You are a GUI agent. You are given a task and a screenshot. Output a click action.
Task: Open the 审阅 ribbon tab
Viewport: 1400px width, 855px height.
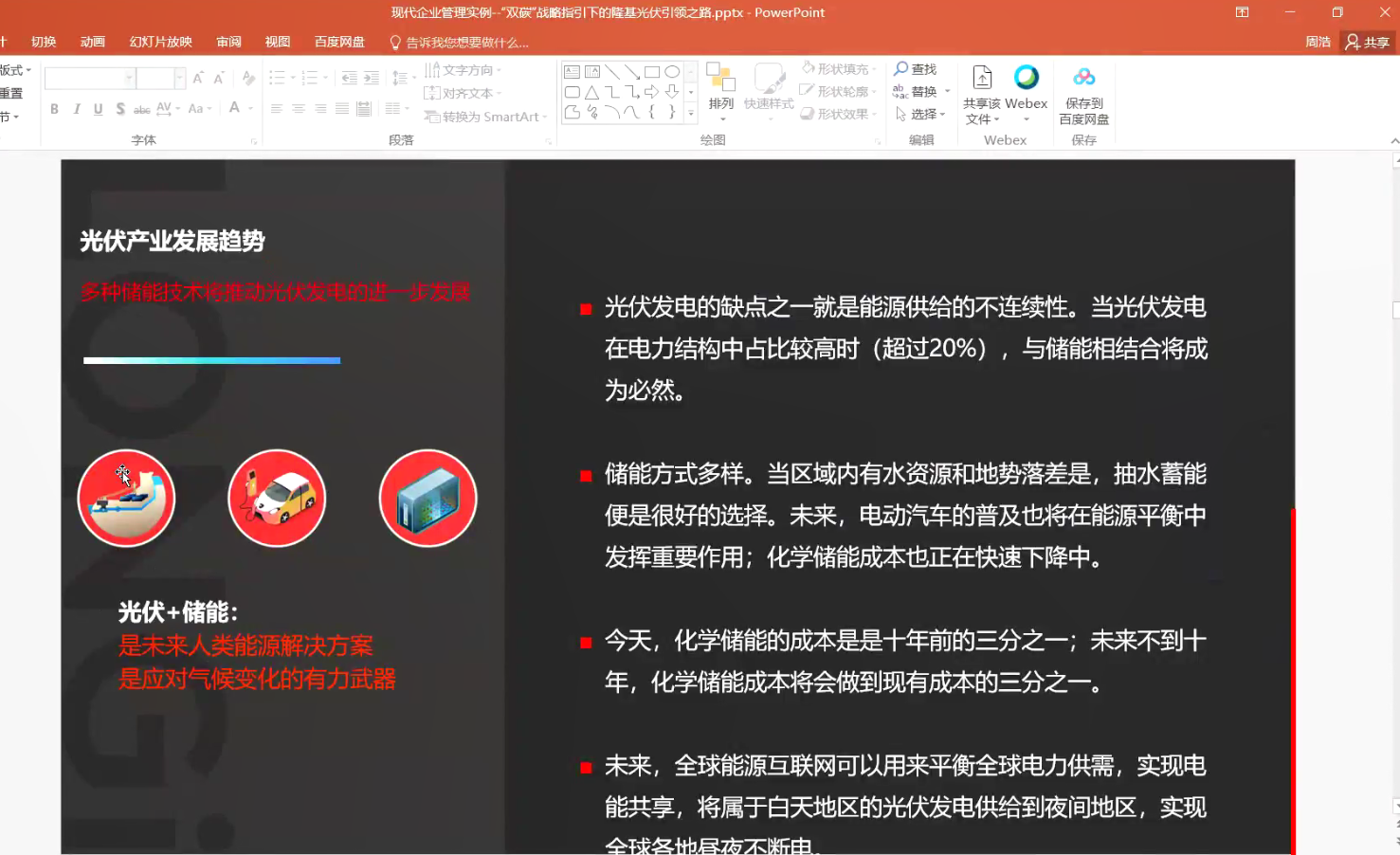pyautogui.click(x=228, y=42)
